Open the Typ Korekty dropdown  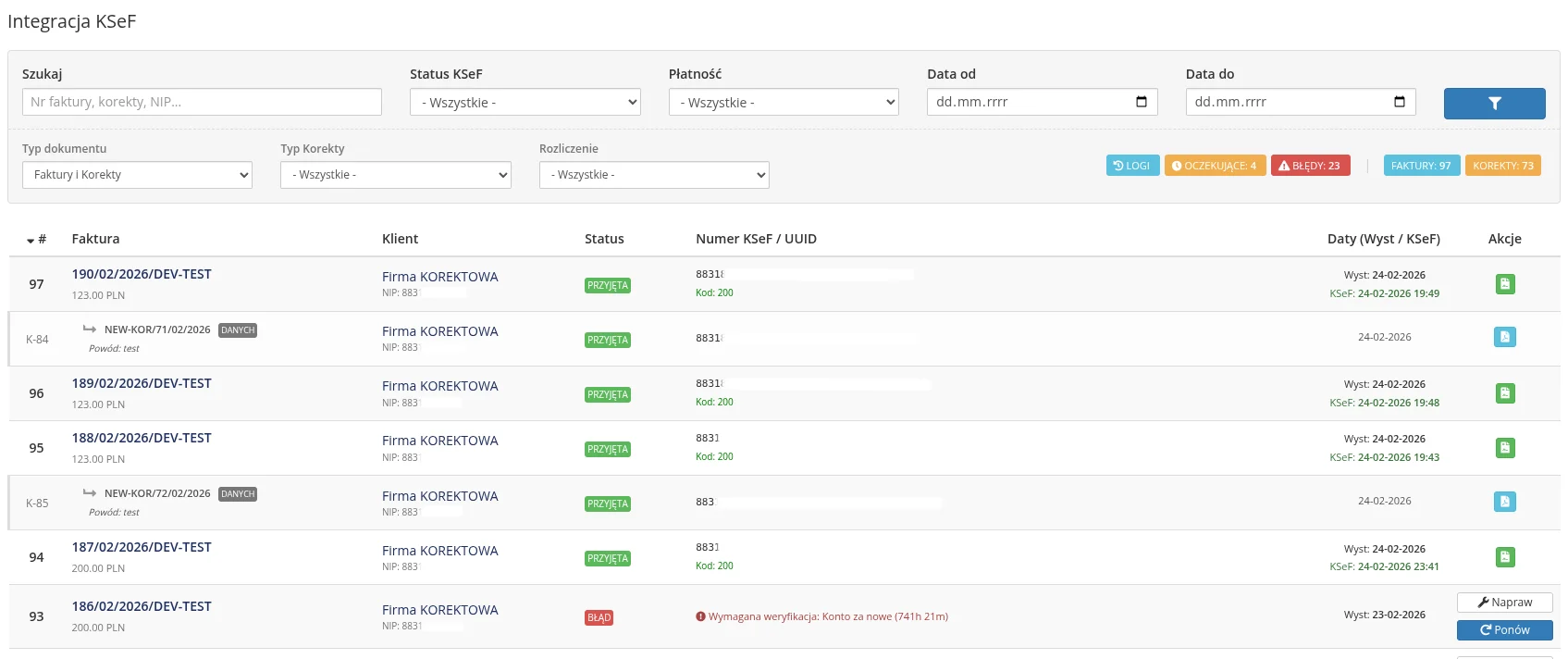click(x=395, y=175)
